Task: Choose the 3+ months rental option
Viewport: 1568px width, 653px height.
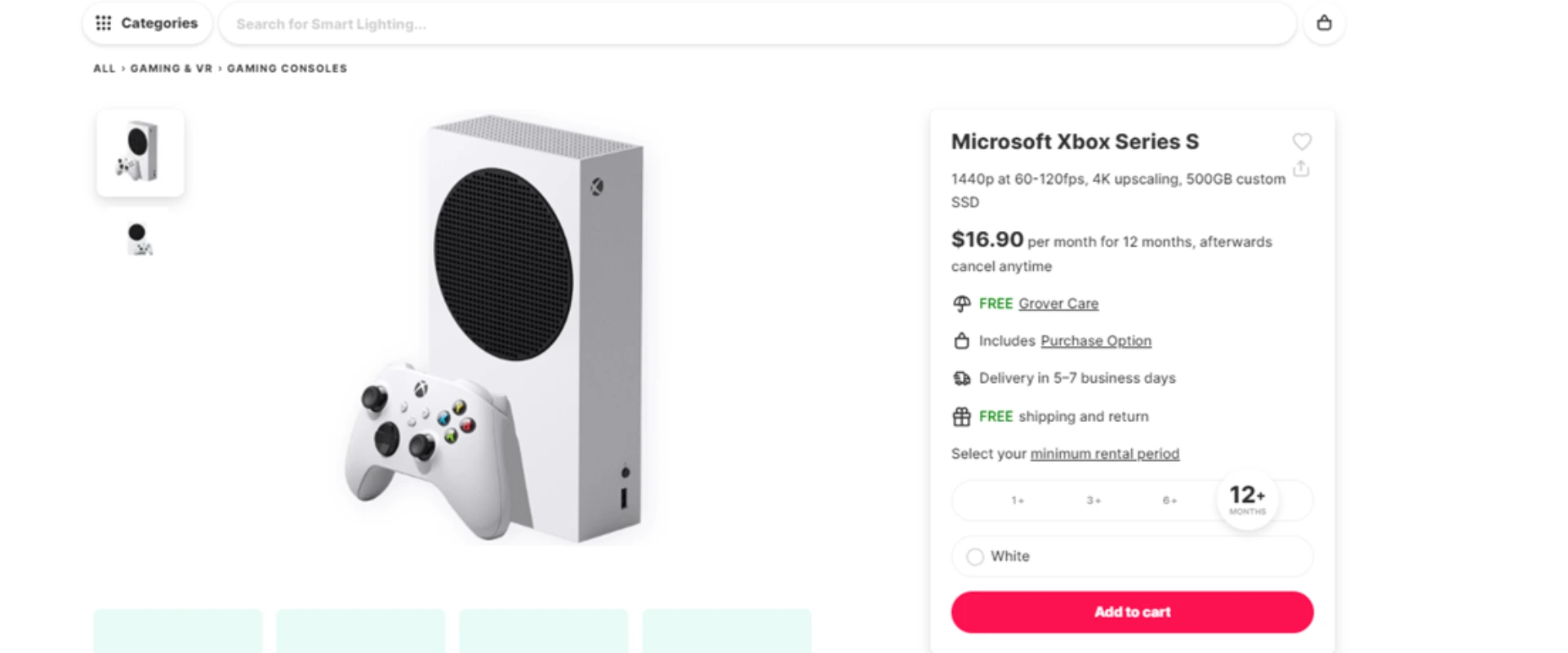Action: (1094, 500)
